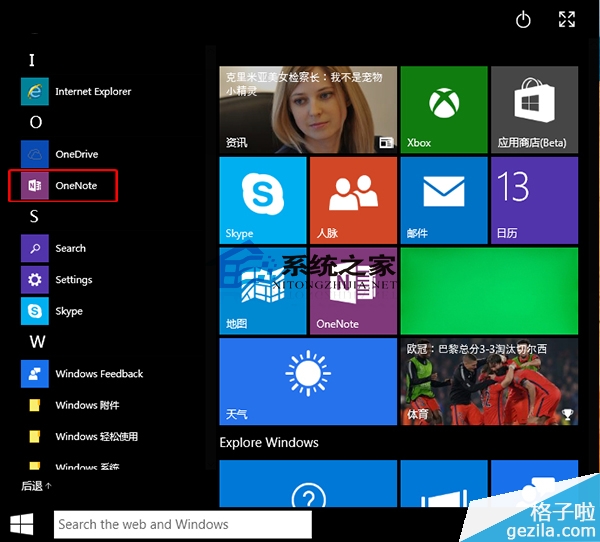
Task: Open the 地图 maps tile
Action: (x=263, y=291)
